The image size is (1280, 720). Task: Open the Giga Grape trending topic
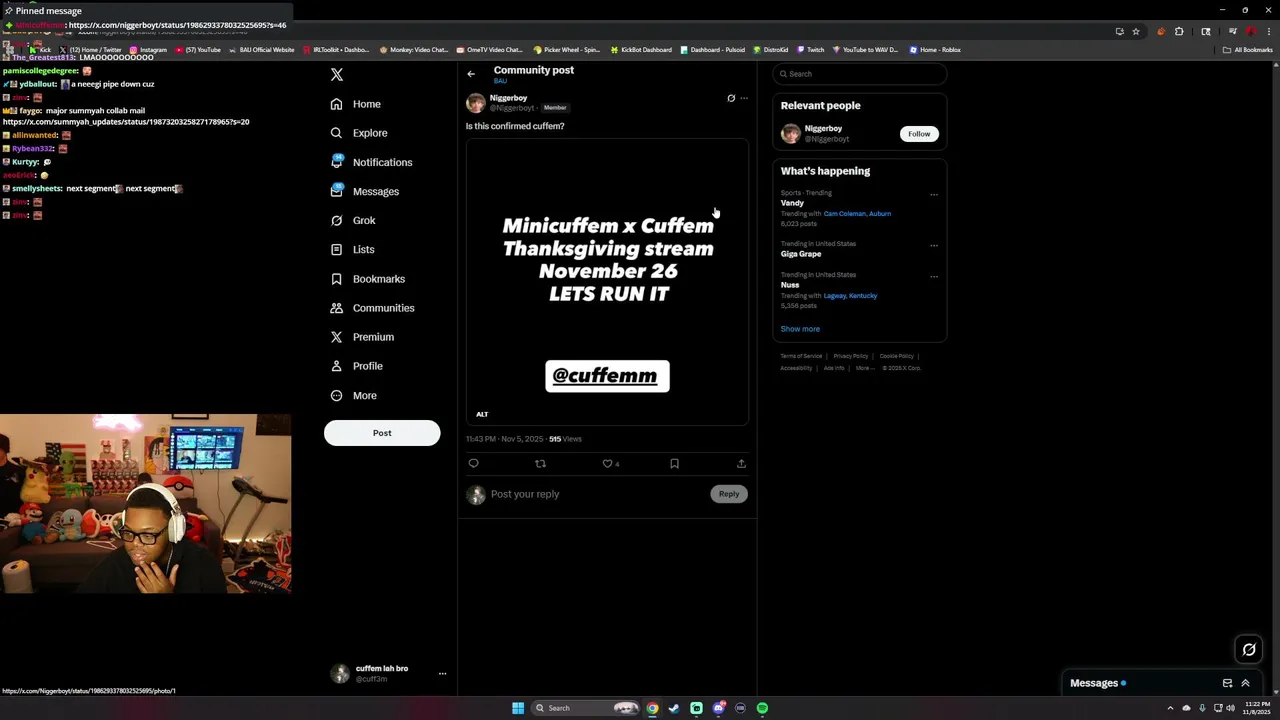tap(801, 254)
